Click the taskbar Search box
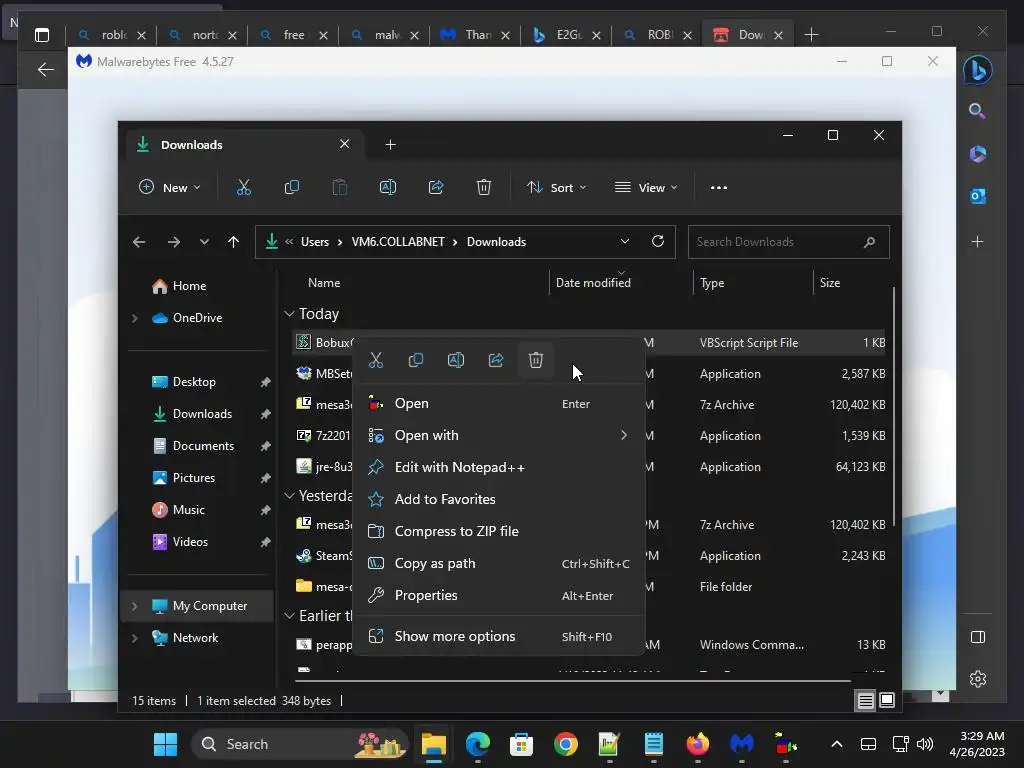Image resolution: width=1024 pixels, height=768 pixels. (300, 744)
